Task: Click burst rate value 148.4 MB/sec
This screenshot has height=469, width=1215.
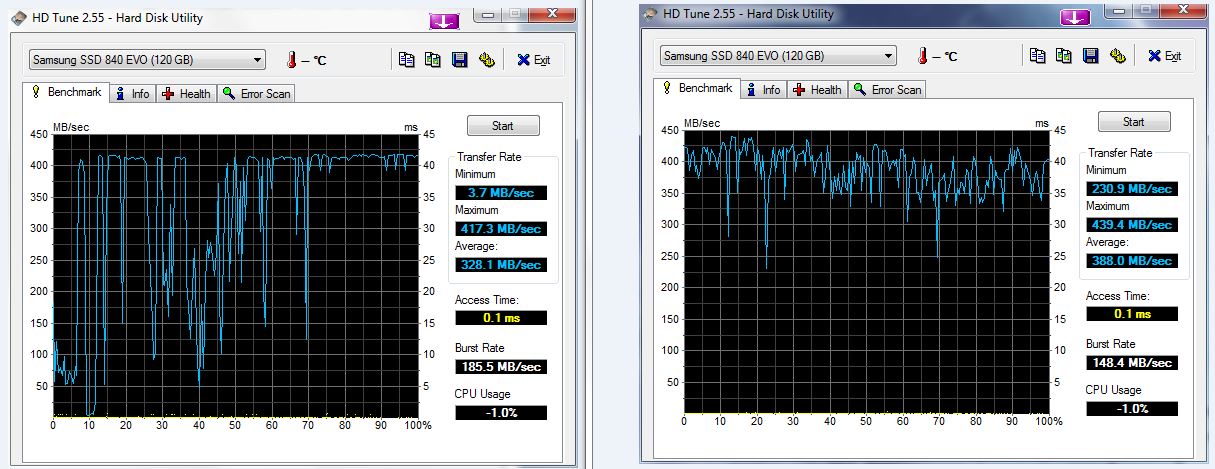Action: [1132, 363]
